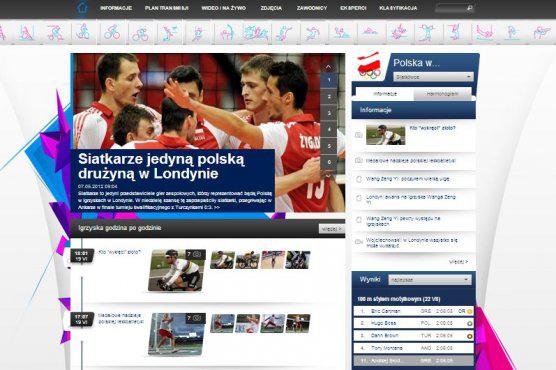Click the home icon in the top navigation
Viewport: 556px width, 370px height.
pos(82,7)
